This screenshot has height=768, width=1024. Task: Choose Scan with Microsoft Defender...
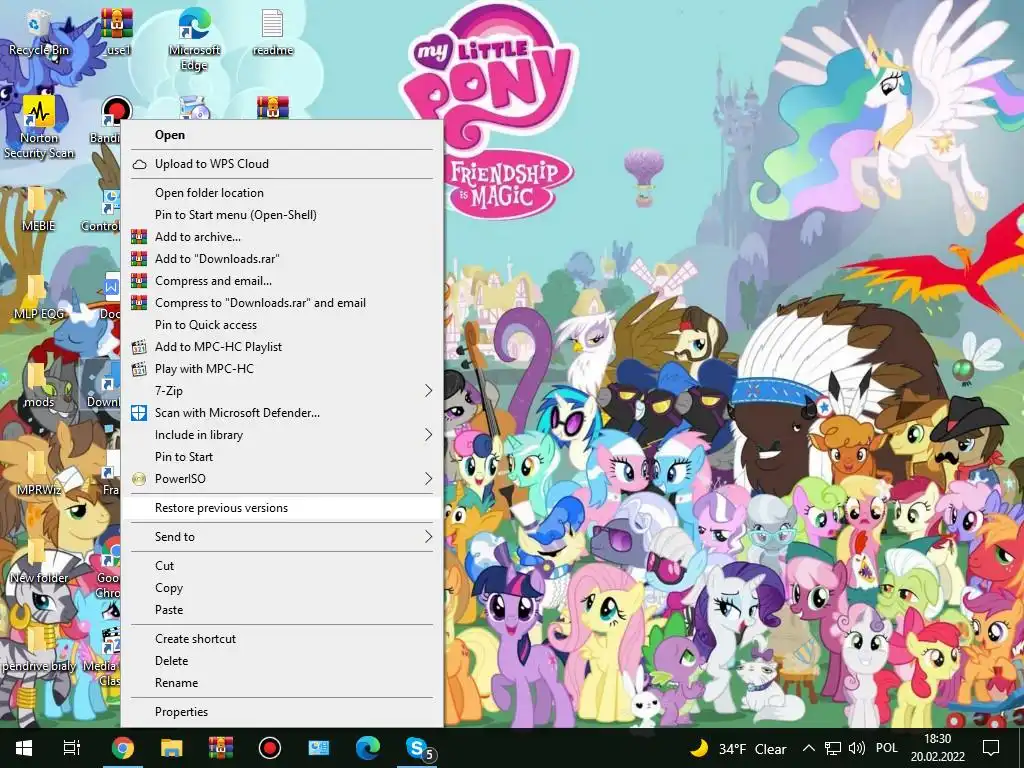[x=282, y=413]
